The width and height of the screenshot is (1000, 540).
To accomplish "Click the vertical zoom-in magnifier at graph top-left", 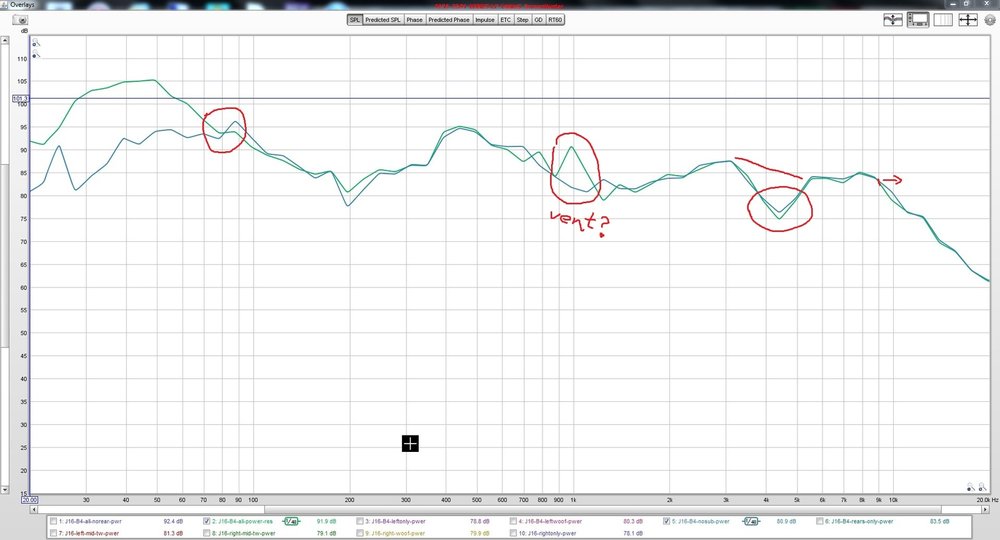I will (x=36, y=43).
